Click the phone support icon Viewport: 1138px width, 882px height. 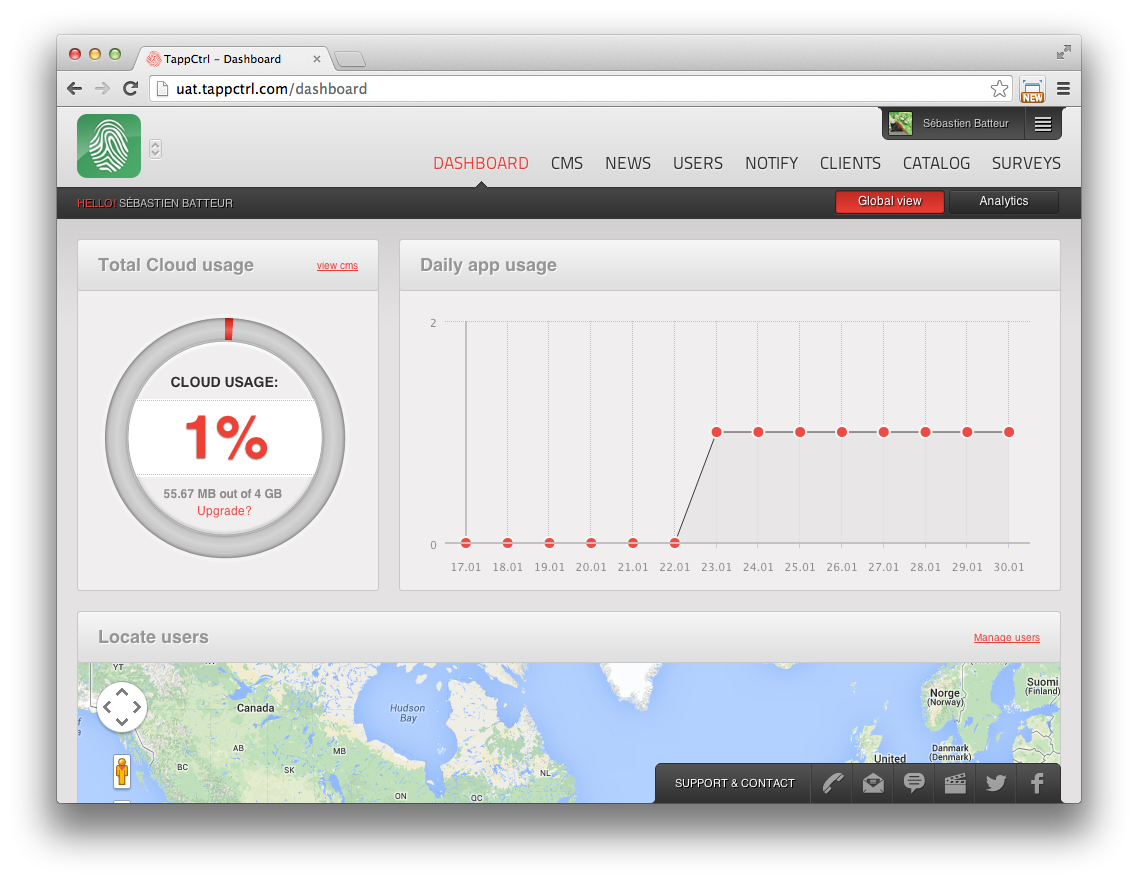tap(832, 783)
